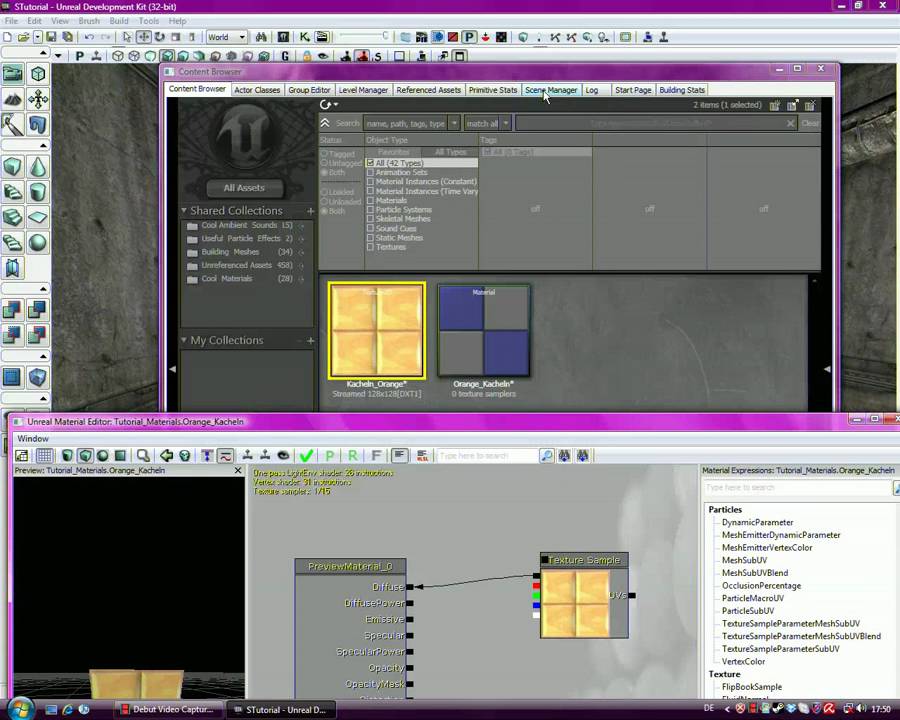Click the CSG Intersect icon
Screen dimensions: 900x720
click(x=13, y=335)
